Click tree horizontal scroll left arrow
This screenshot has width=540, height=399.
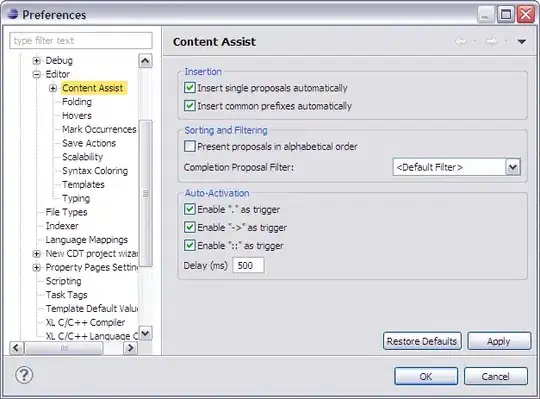pos(17,348)
